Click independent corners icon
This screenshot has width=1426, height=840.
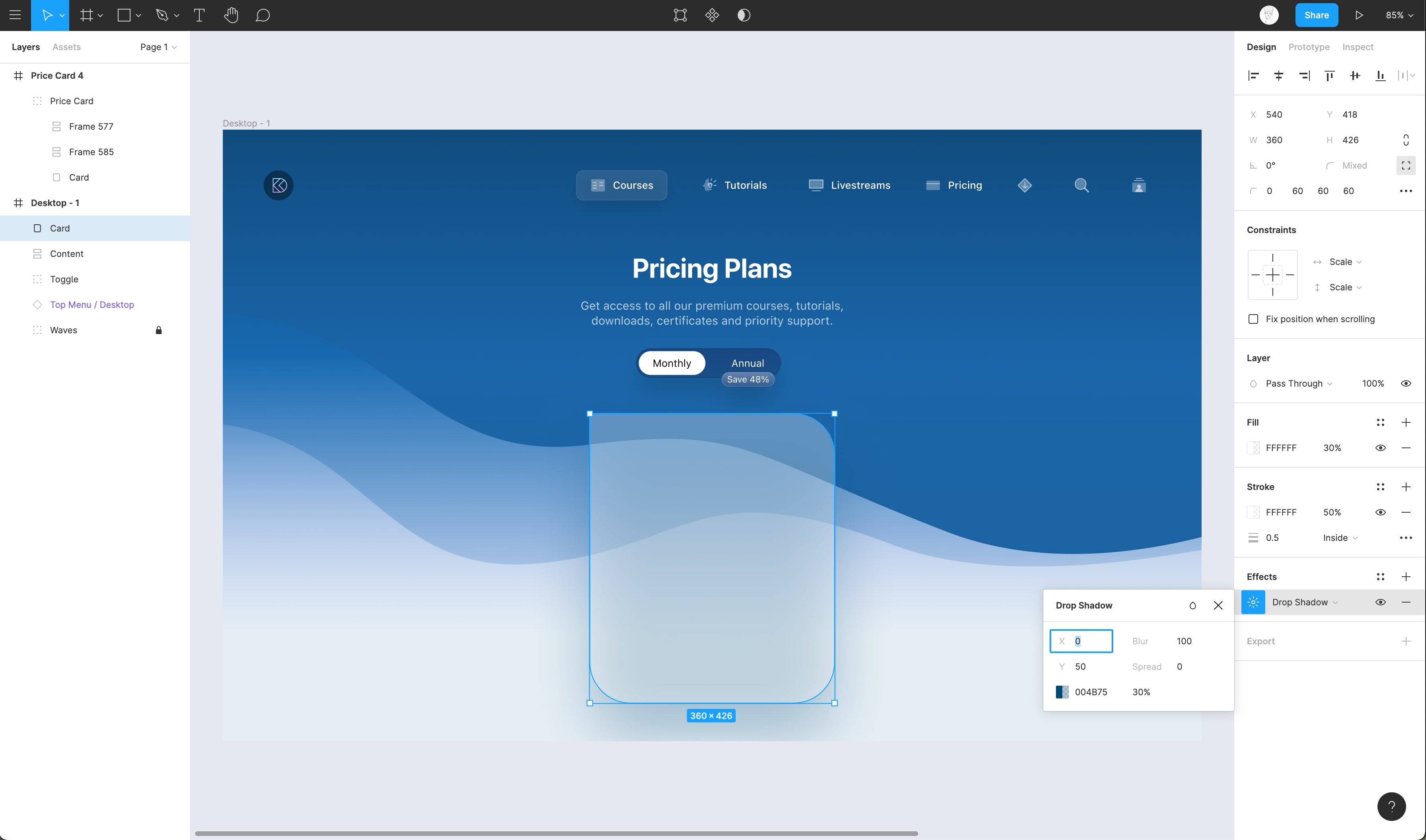1406,165
